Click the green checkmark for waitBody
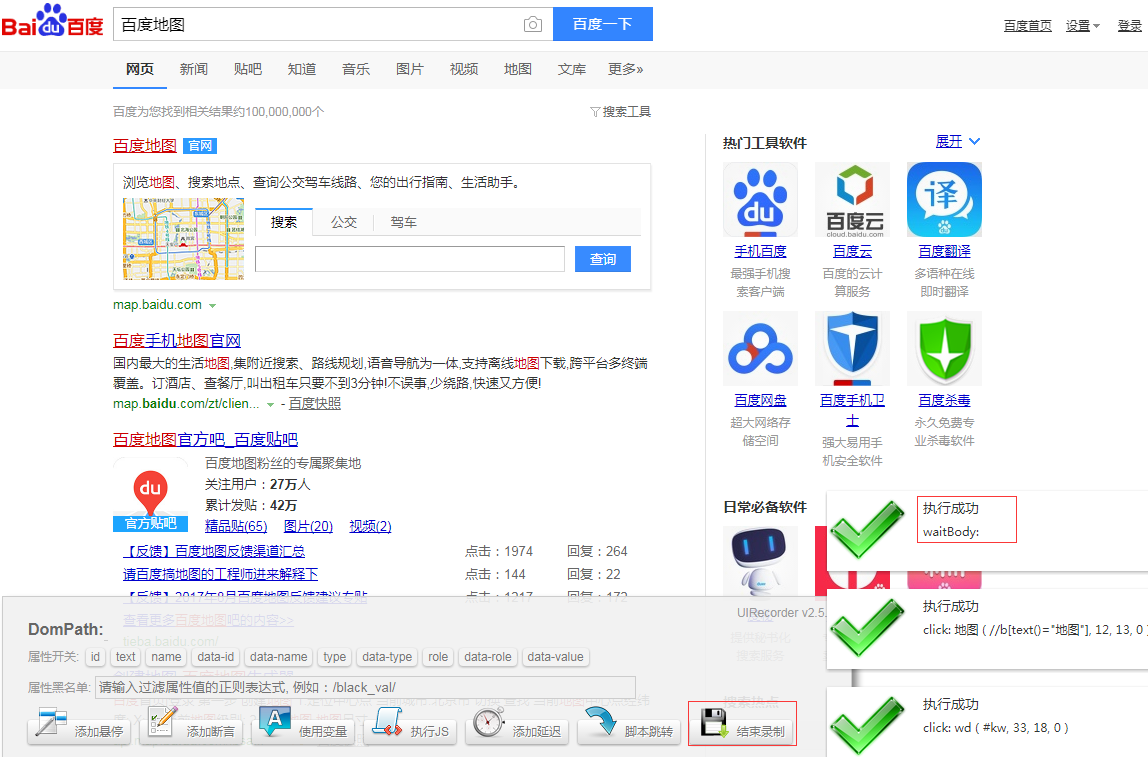This screenshot has width=1148, height=757. tap(868, 529)
